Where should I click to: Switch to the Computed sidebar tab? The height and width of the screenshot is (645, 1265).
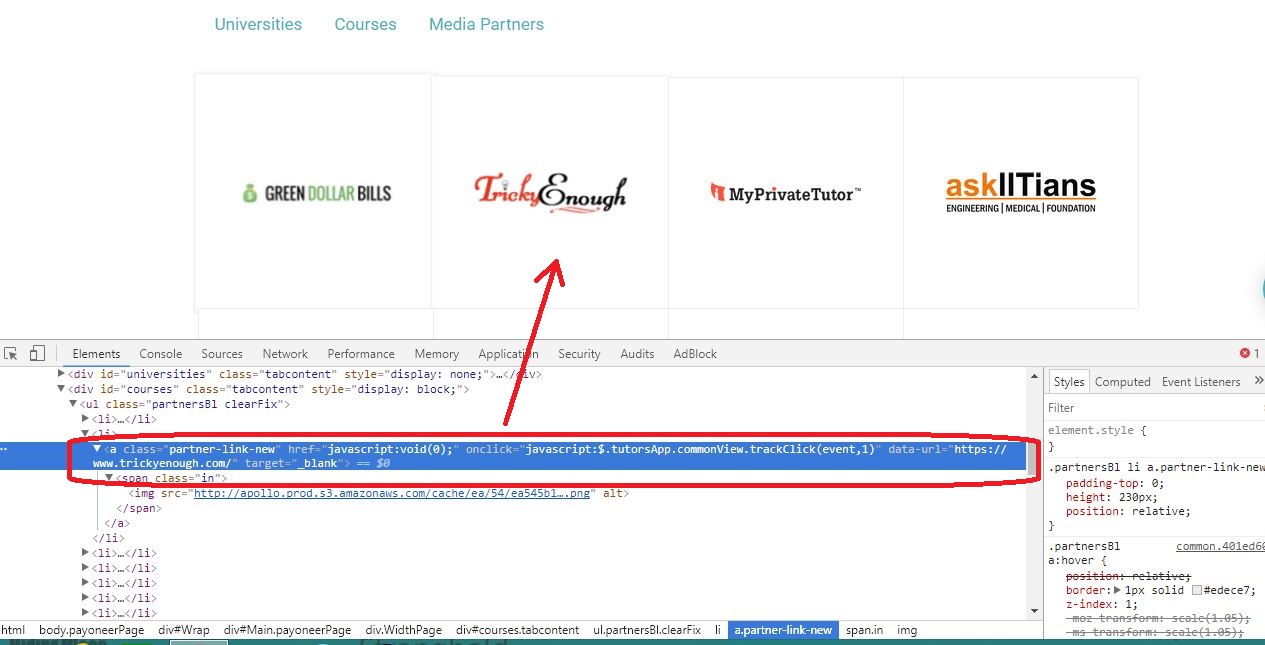click(x=1123, y=381)
